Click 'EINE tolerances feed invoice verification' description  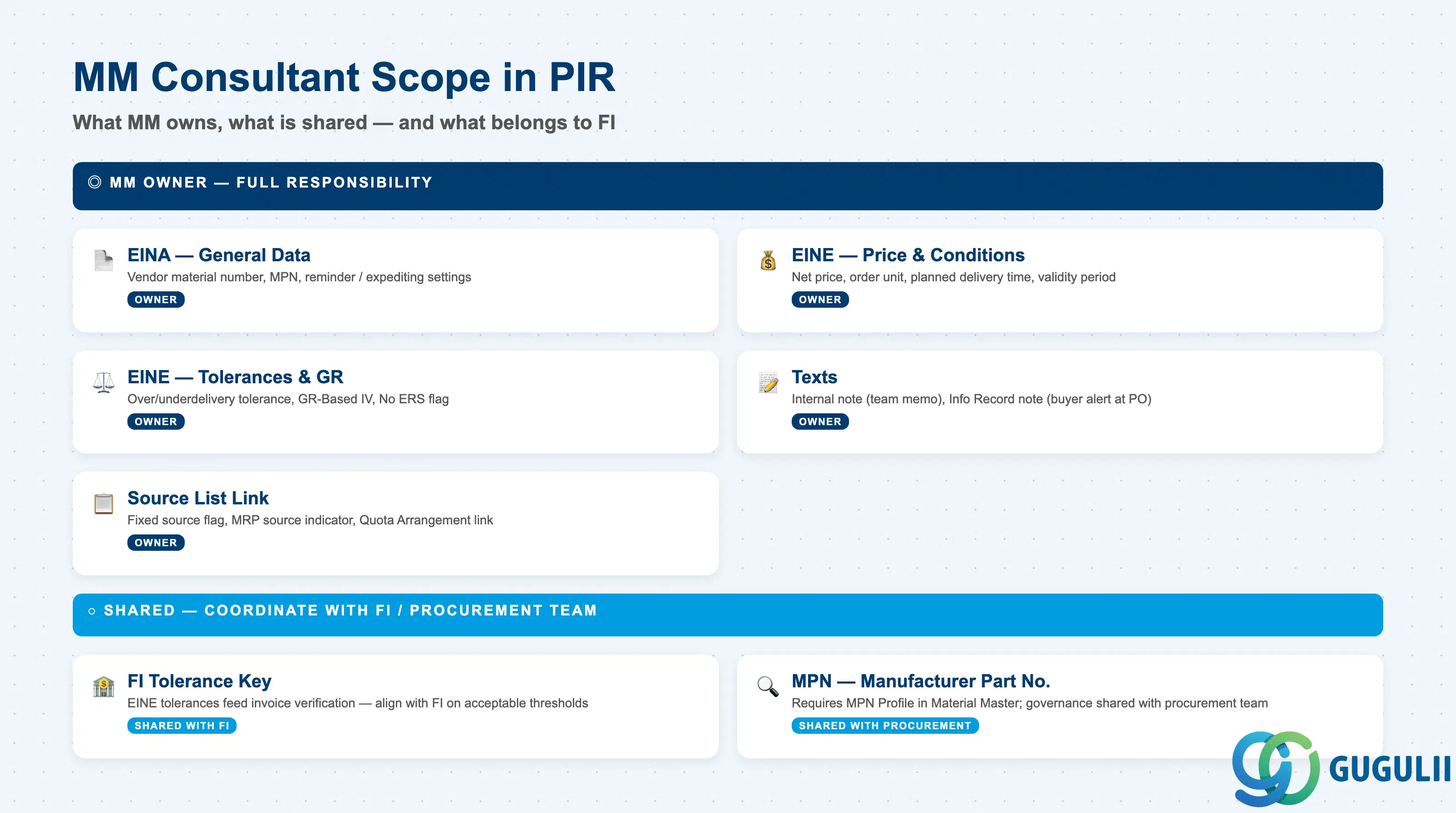(x=357, y=703)
